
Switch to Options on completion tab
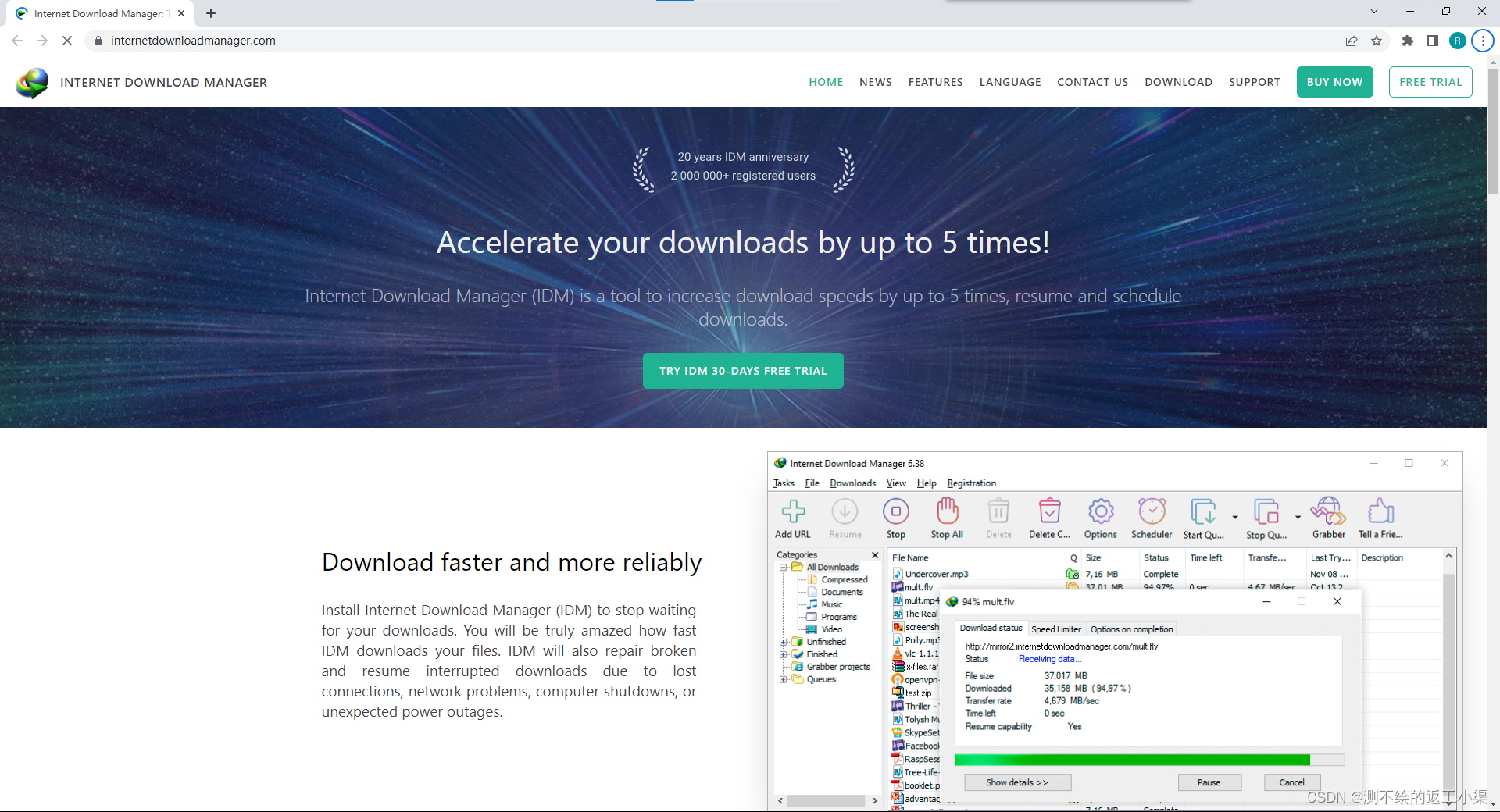(x=1131, y=629)
